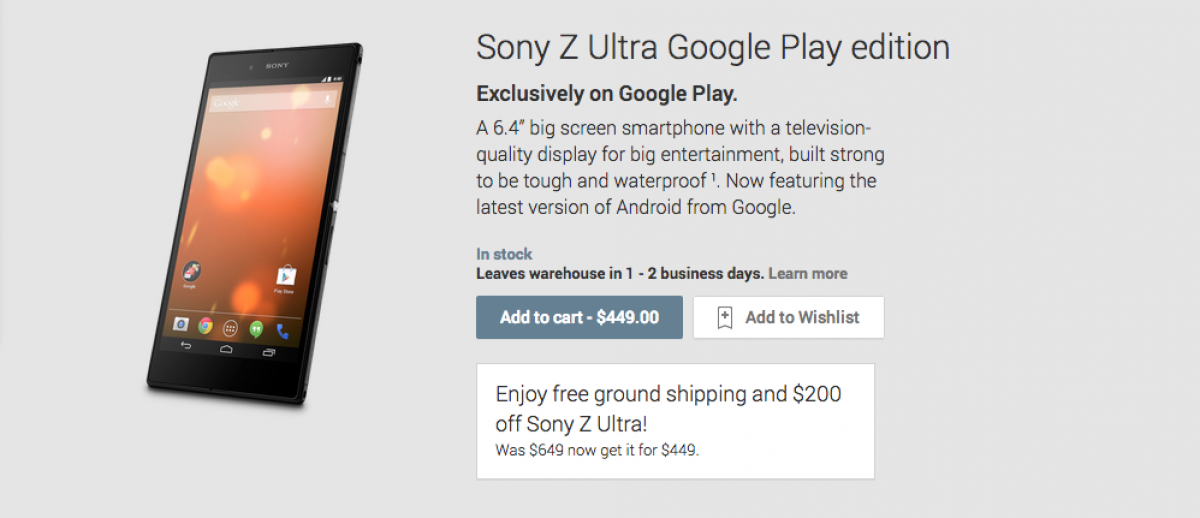This screenshot has width=1200, height=518.
Task: Tap the Chrome icon in the phone dock
Action: coord(205,325)
